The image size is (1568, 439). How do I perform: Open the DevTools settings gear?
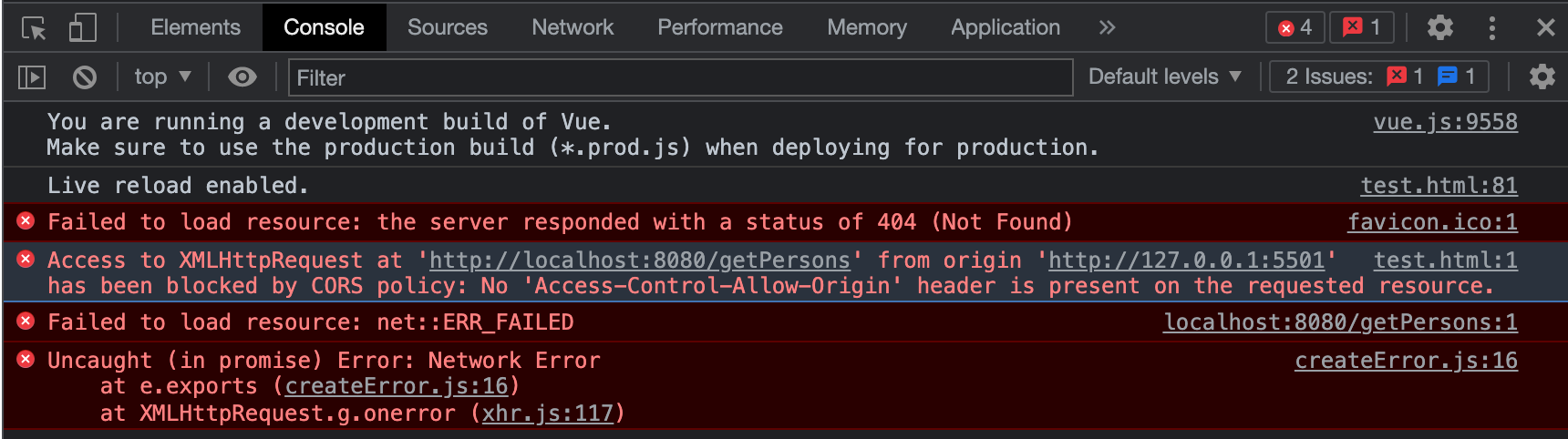point(1439,28)
